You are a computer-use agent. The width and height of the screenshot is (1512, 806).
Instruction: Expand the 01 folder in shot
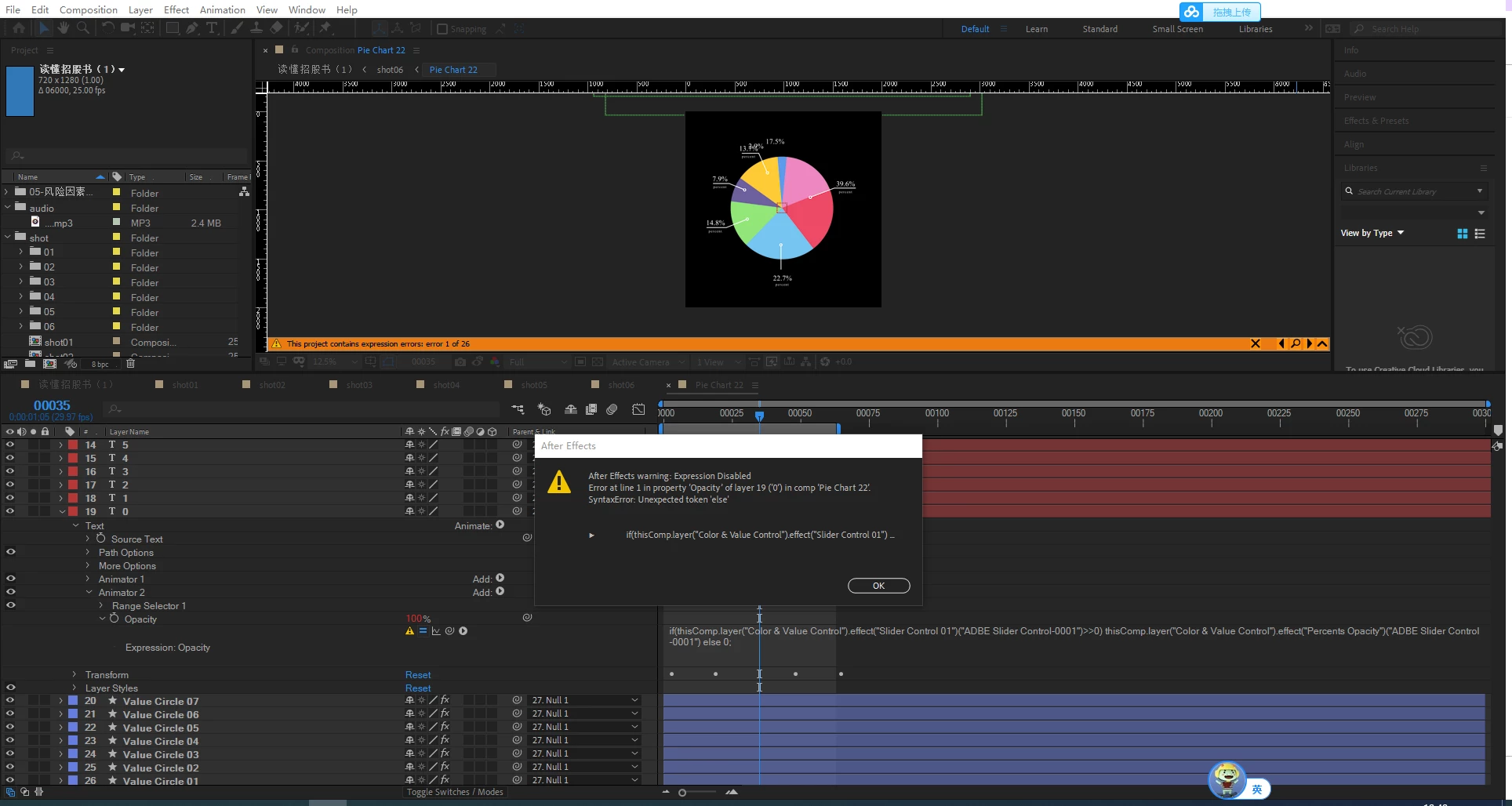(x=20, y=252)
